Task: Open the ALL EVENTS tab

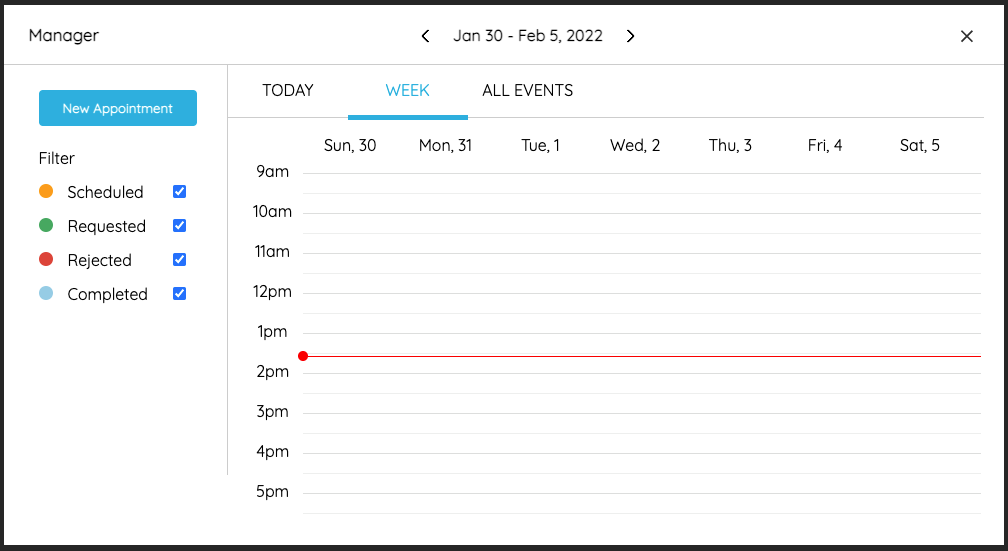Action: 527,91
